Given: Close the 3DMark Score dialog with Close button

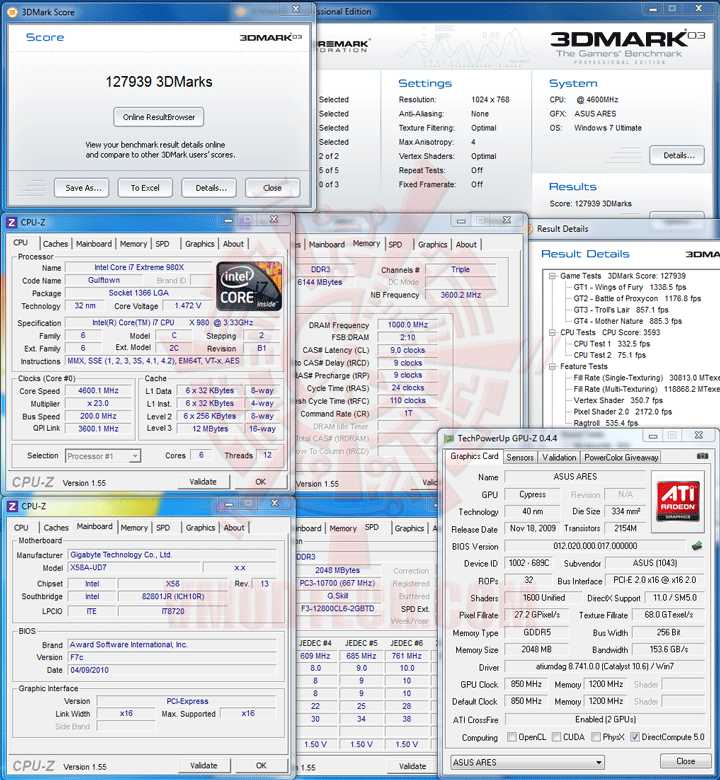Looking at the screenshot, I should [x=272, y=188].
